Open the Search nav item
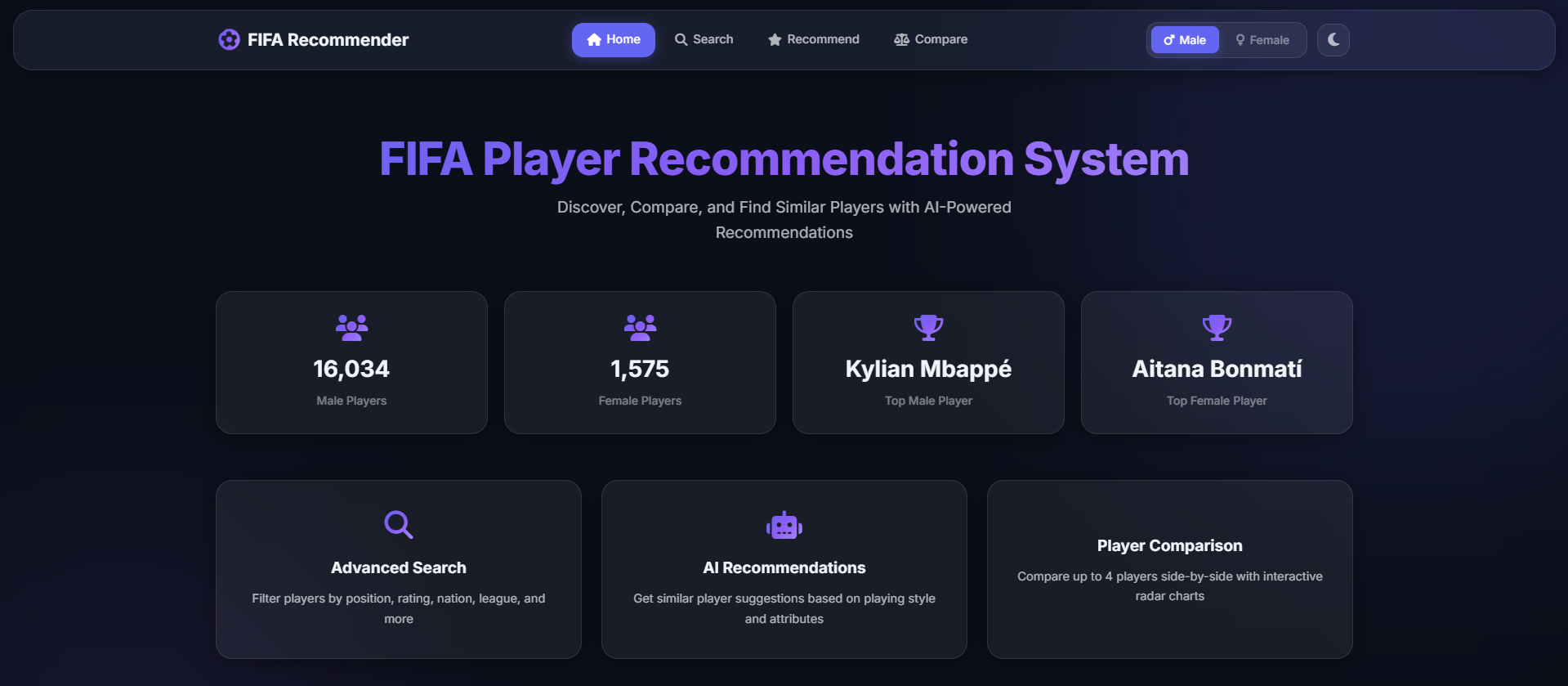This screenshot has width=1568, height=686. click(x=704, y=39)
